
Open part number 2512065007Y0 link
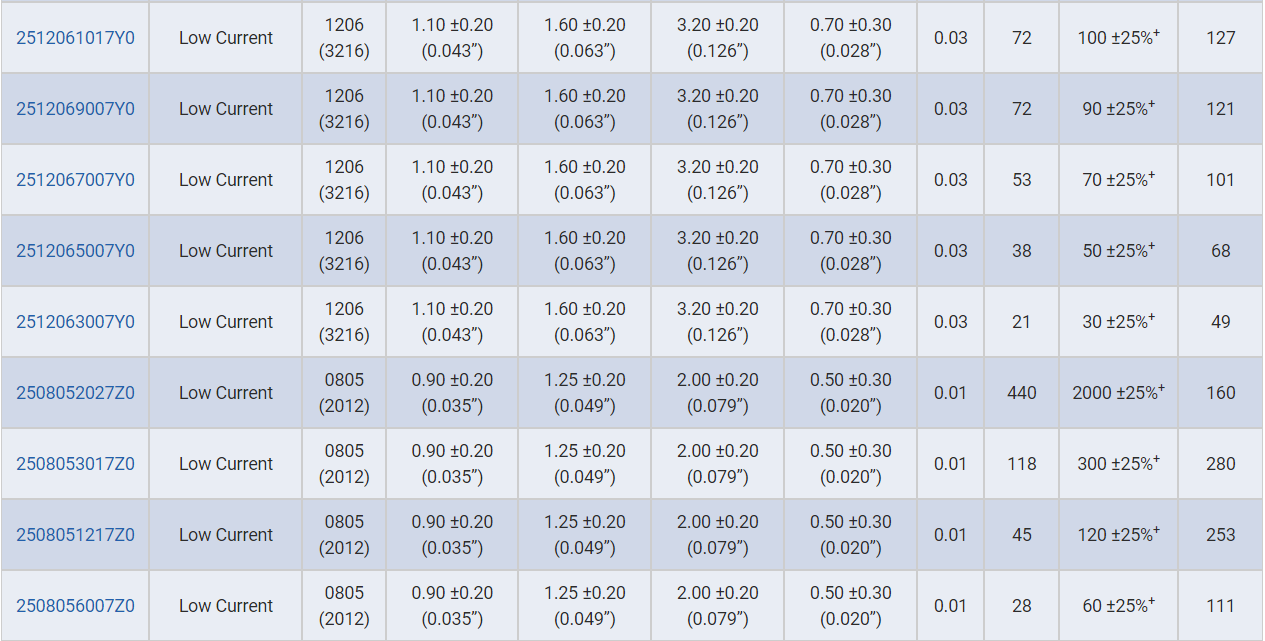pyautogui.click(x=75, y=251)
